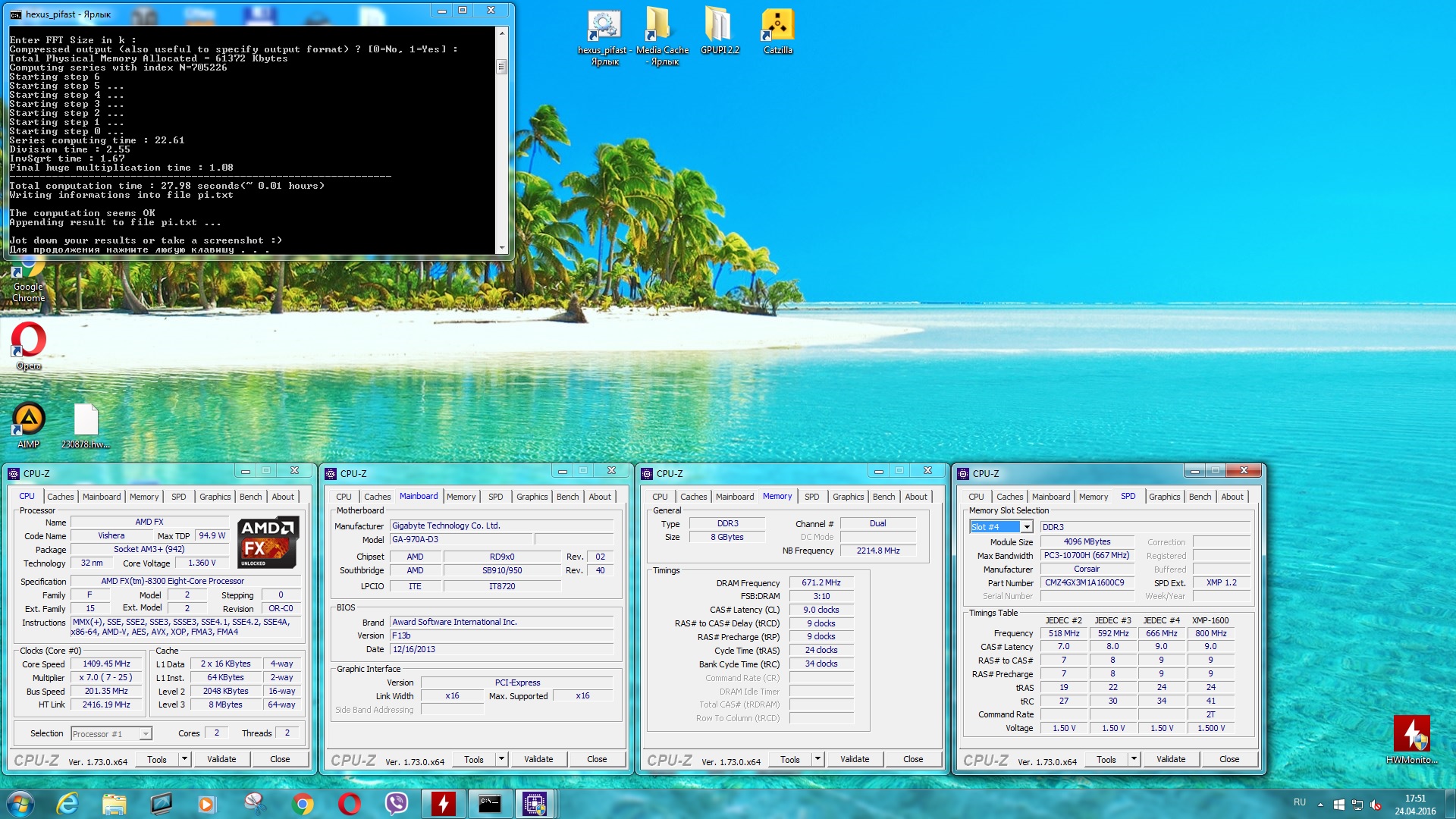Open Tools dropdown arrow in Mainboard CPU-Z window
The image size is (1456, 819).
click(501, 759)
